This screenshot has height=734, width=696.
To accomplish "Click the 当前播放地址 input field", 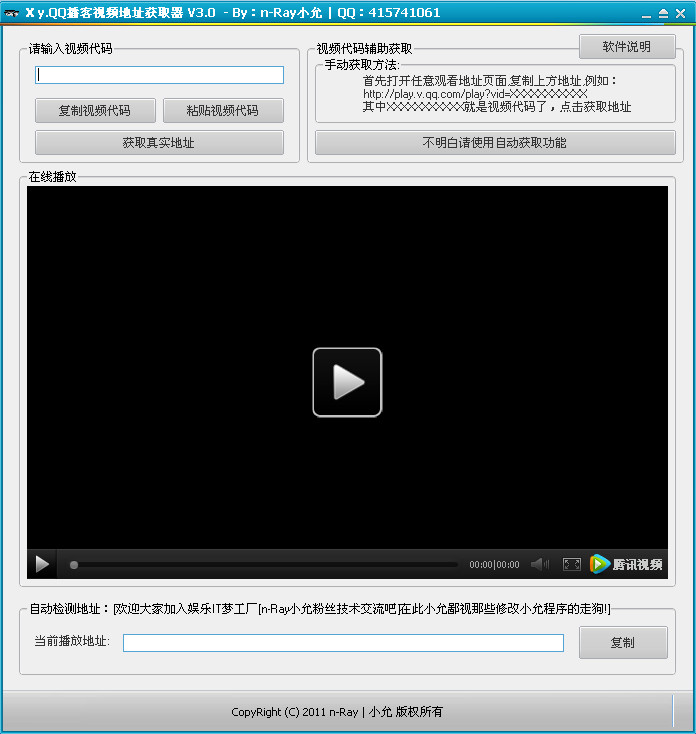I will pos(343,643).
